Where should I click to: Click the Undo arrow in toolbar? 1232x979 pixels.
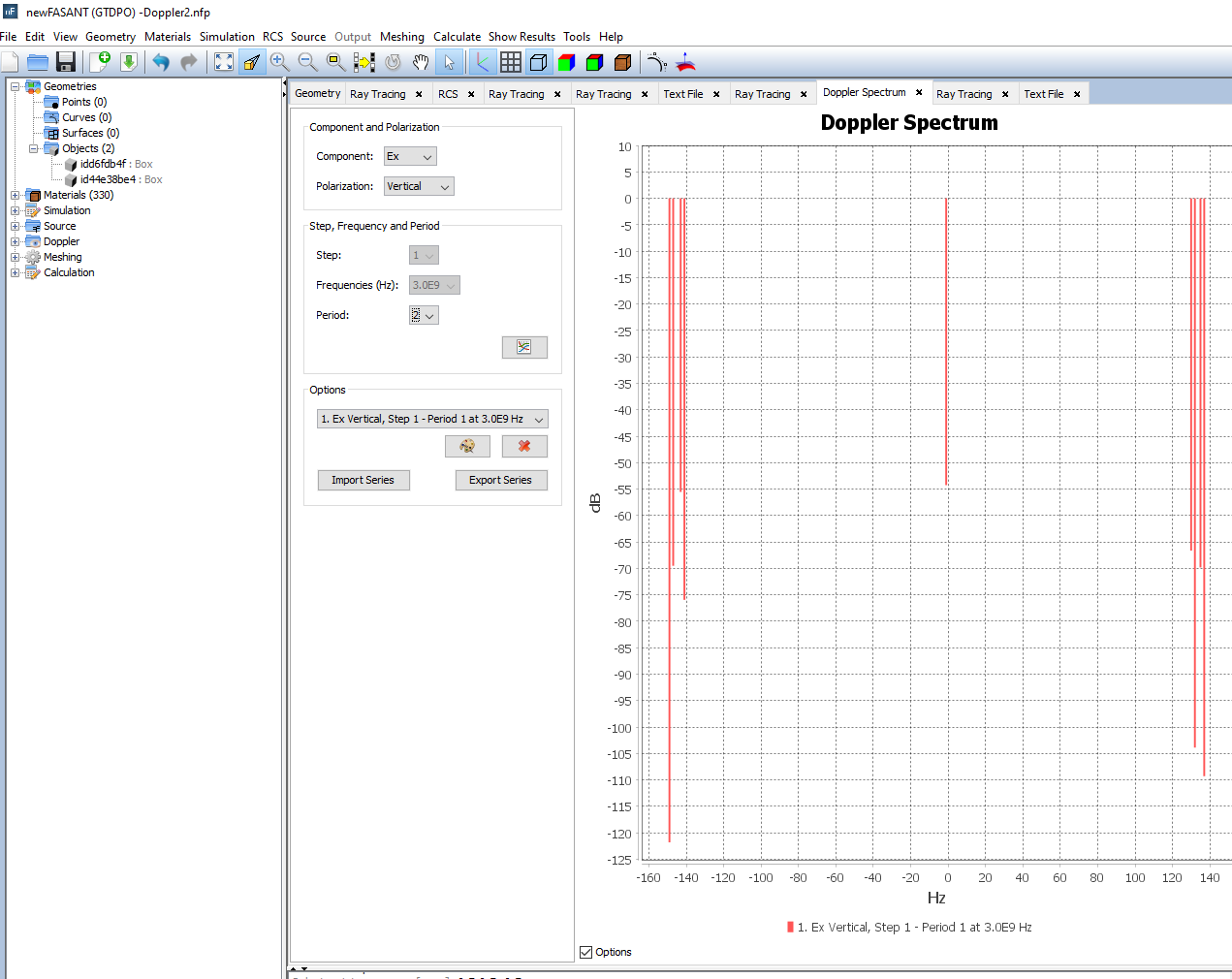(161, 63)
